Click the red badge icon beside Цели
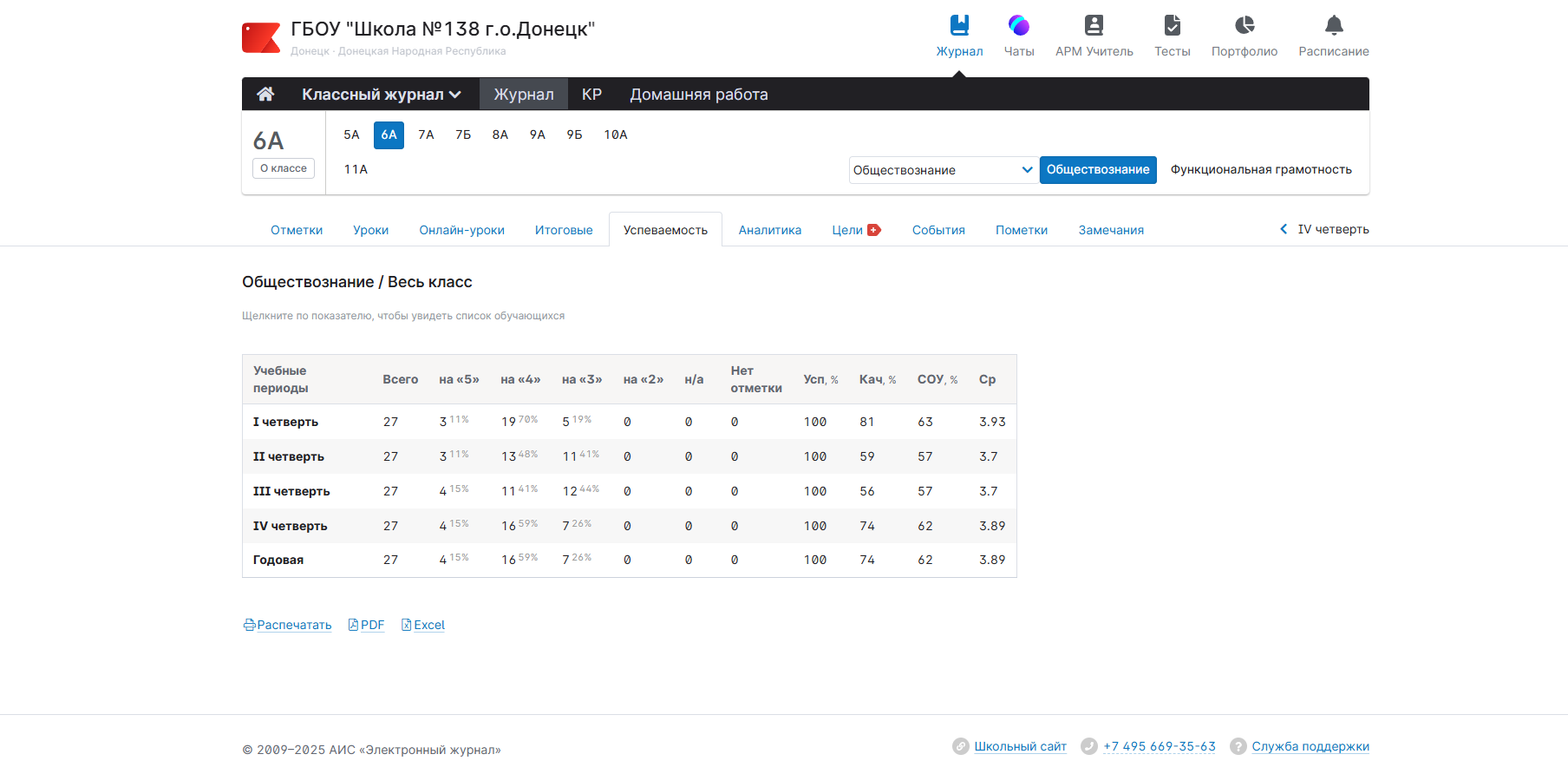Screen dimensions: 1568x774 coord(874,230)
